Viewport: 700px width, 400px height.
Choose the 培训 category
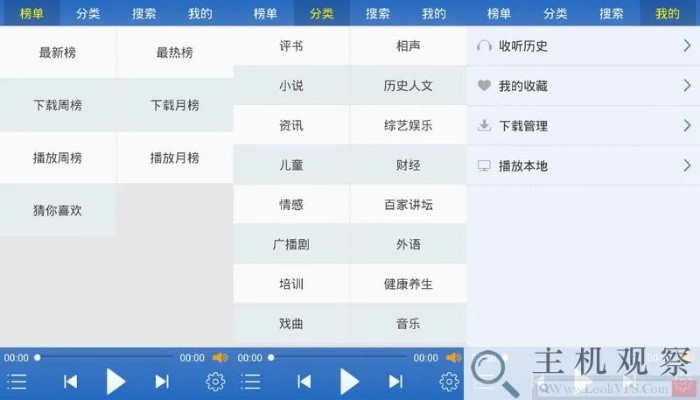point(291,284)
